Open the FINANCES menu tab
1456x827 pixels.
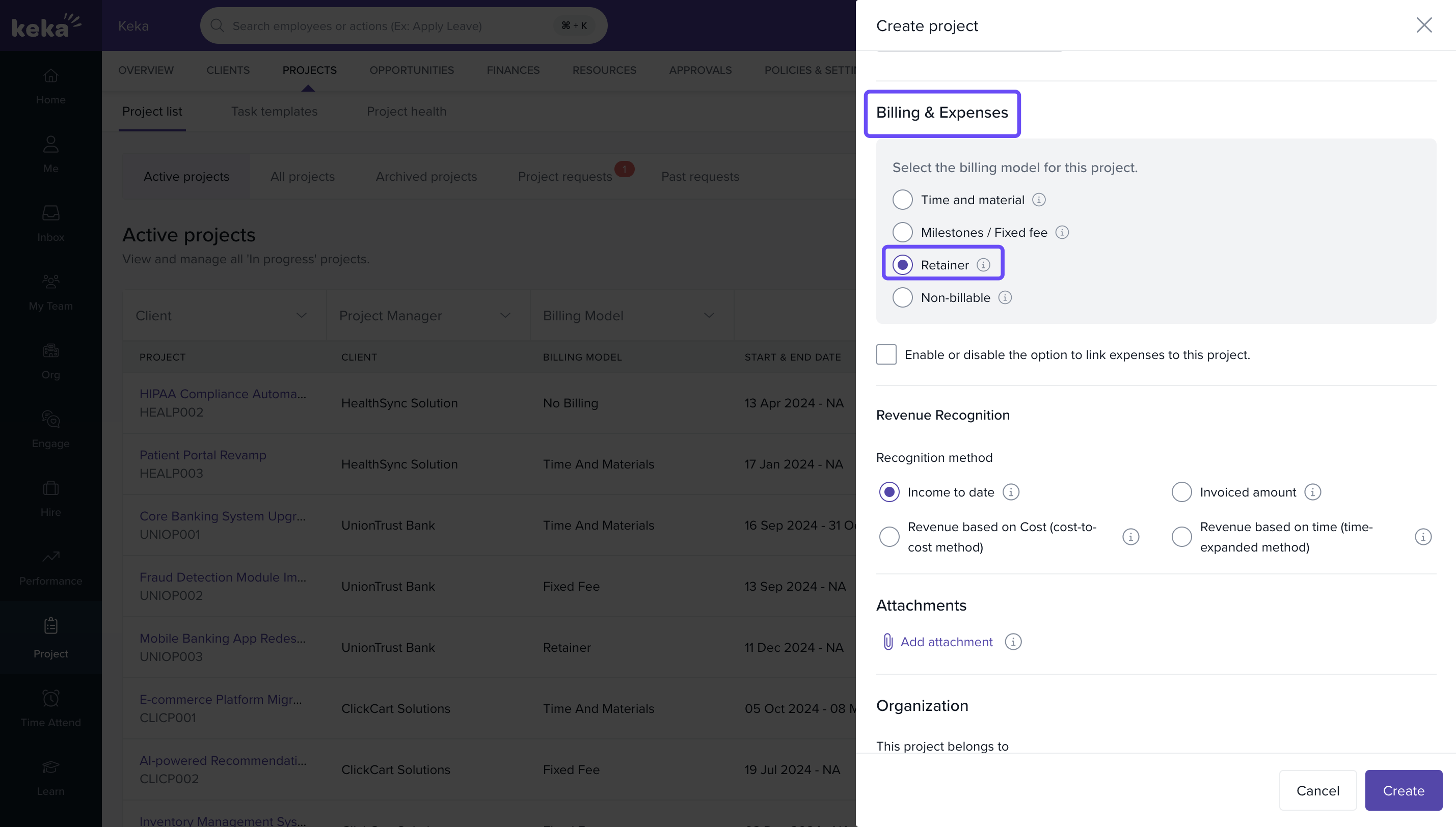(513, 70)
